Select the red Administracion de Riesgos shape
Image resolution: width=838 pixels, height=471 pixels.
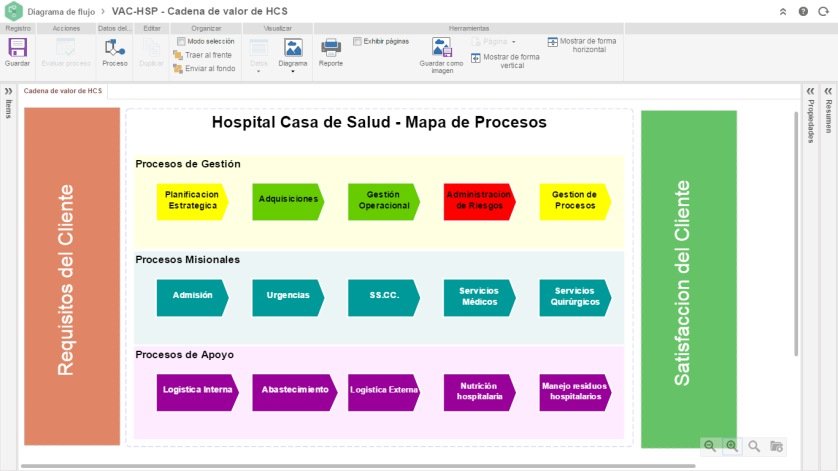click(479, 202)
